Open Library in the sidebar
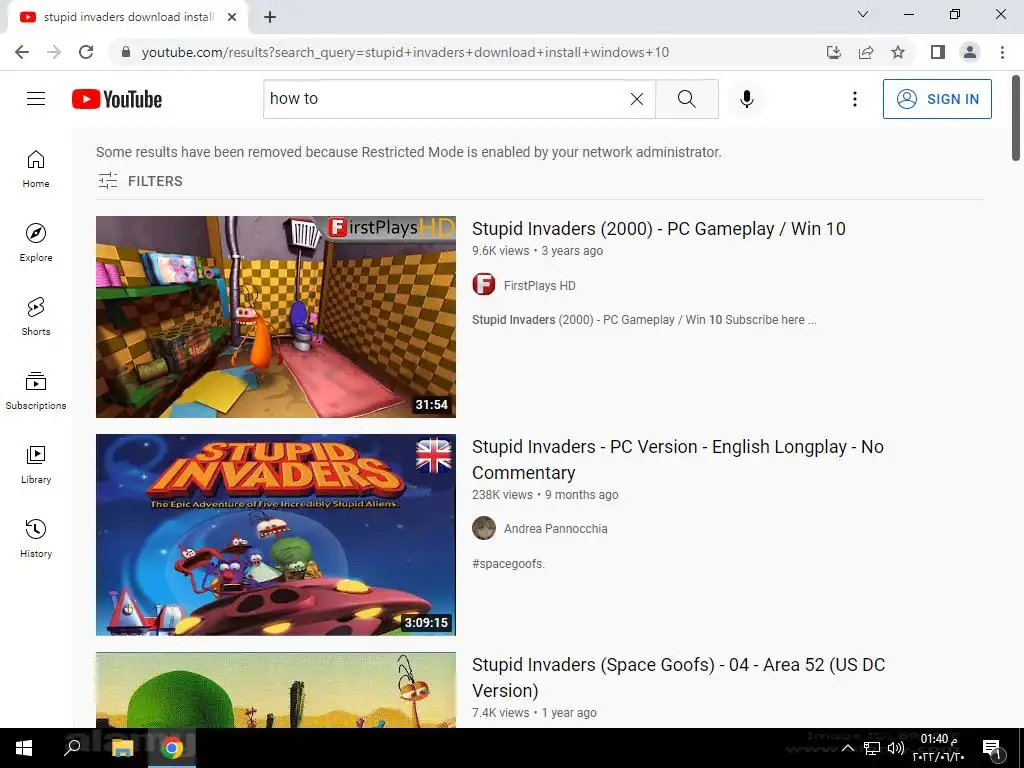 (x=36, y=464)
